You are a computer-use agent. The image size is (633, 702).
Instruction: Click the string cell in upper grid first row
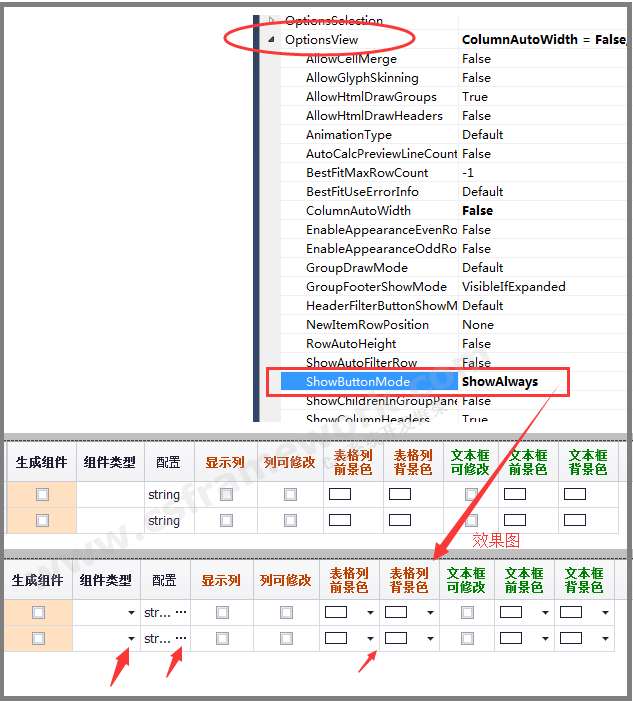pos(164,495)
